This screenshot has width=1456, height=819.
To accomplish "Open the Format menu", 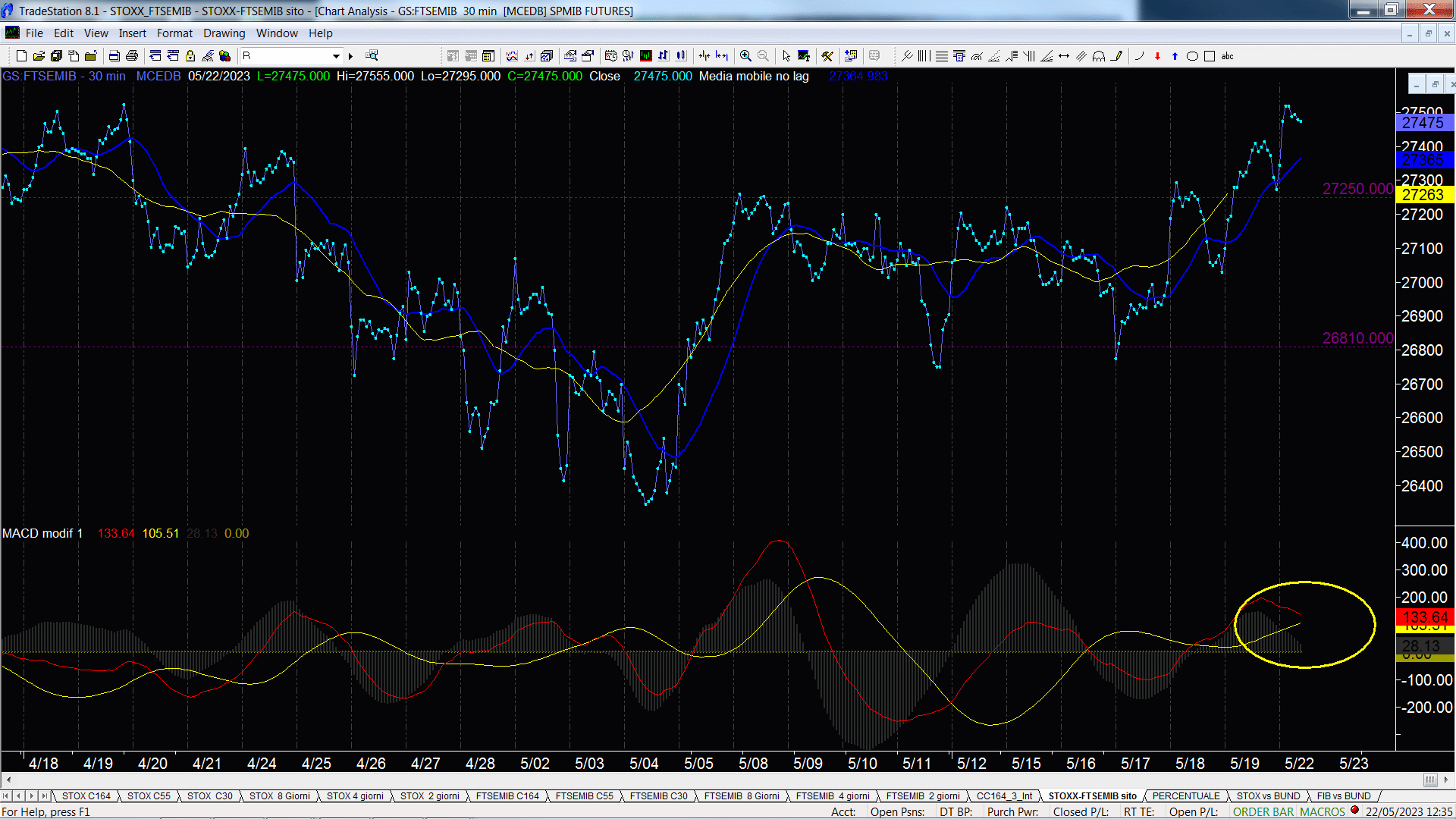I will click(174, 33).
